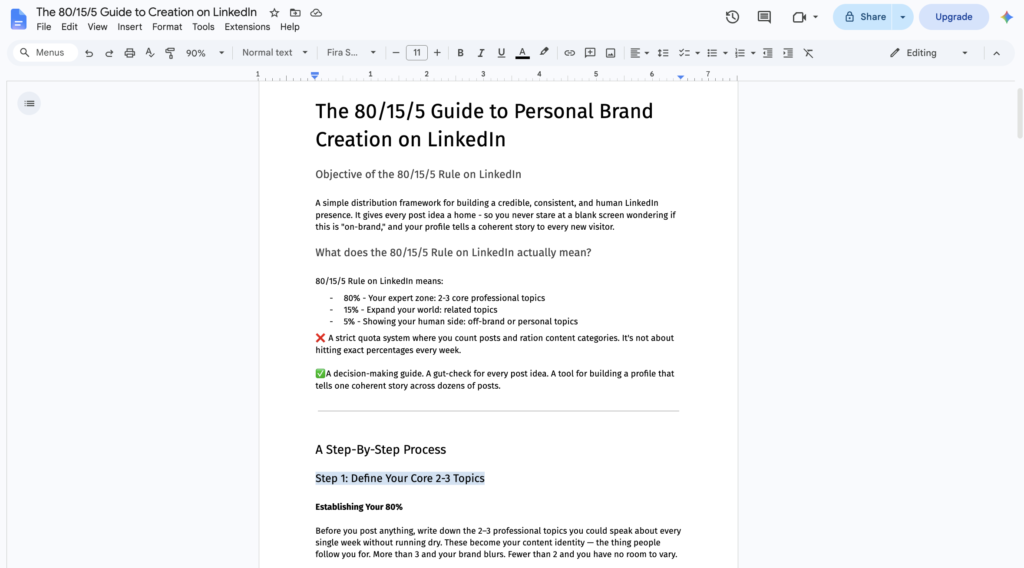Viewport: 1024px width, 568px height.
Task: Start a video meeting
Action: click(x=799, y=17)
